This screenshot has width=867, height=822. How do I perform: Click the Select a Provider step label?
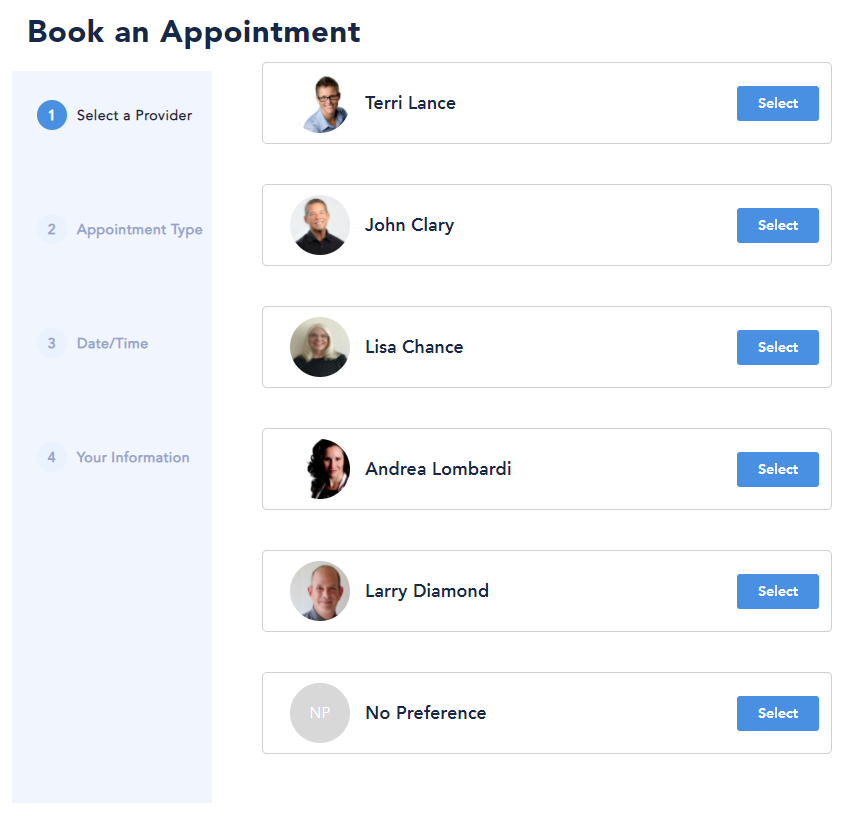pos(134,115)
